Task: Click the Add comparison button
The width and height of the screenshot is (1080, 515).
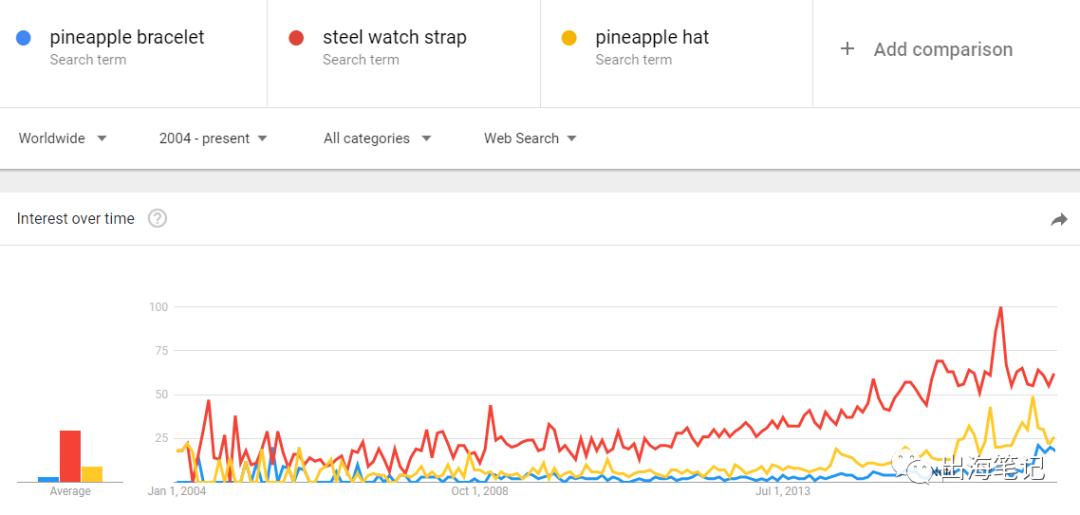Action: (x=942, y=49)
